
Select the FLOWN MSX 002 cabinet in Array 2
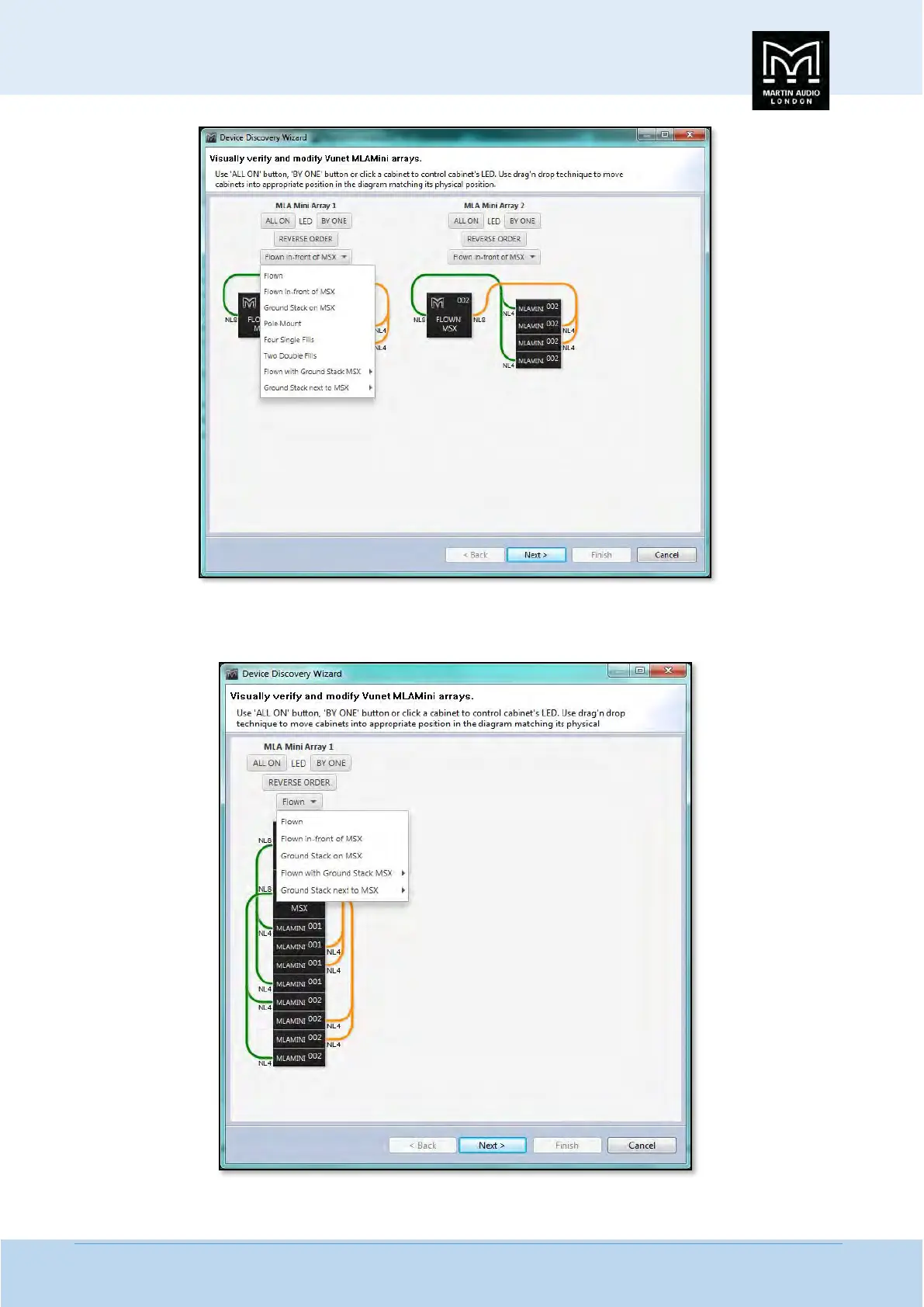click(x=449, y=315)
